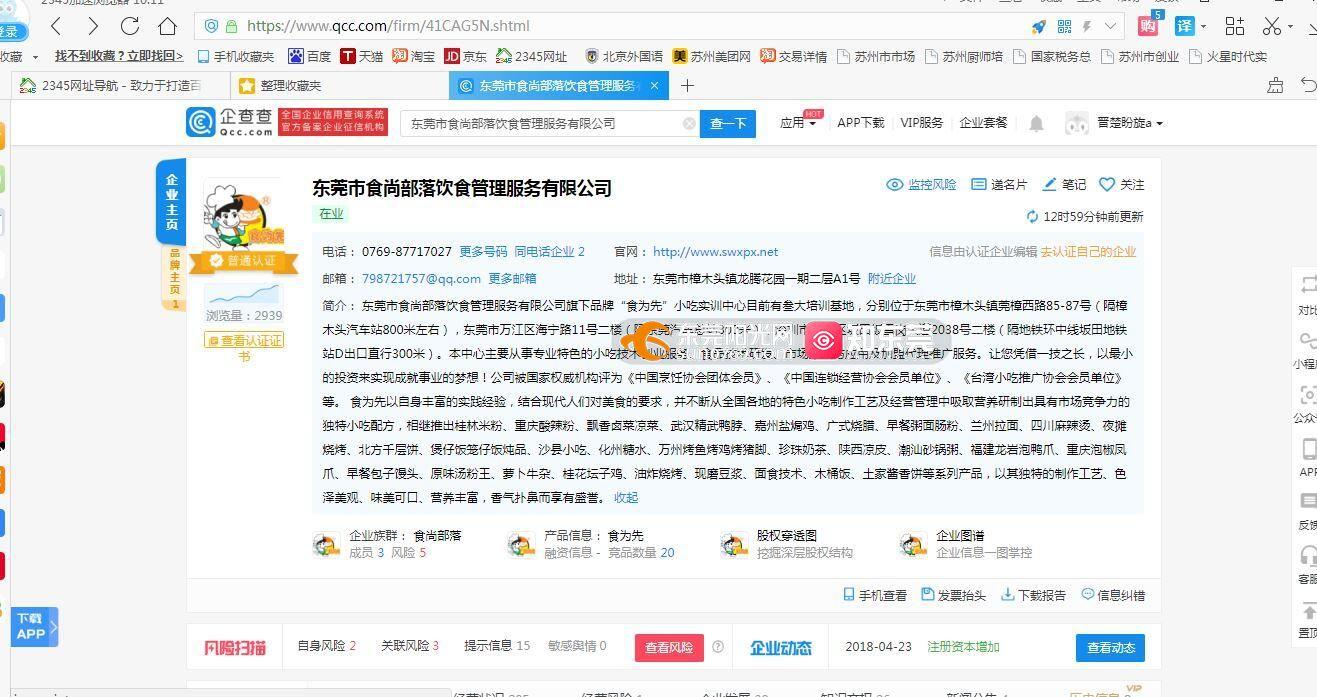Open 北京外国语 bookmark
This screenshot has height=697, width=1317.
(624, 56)
